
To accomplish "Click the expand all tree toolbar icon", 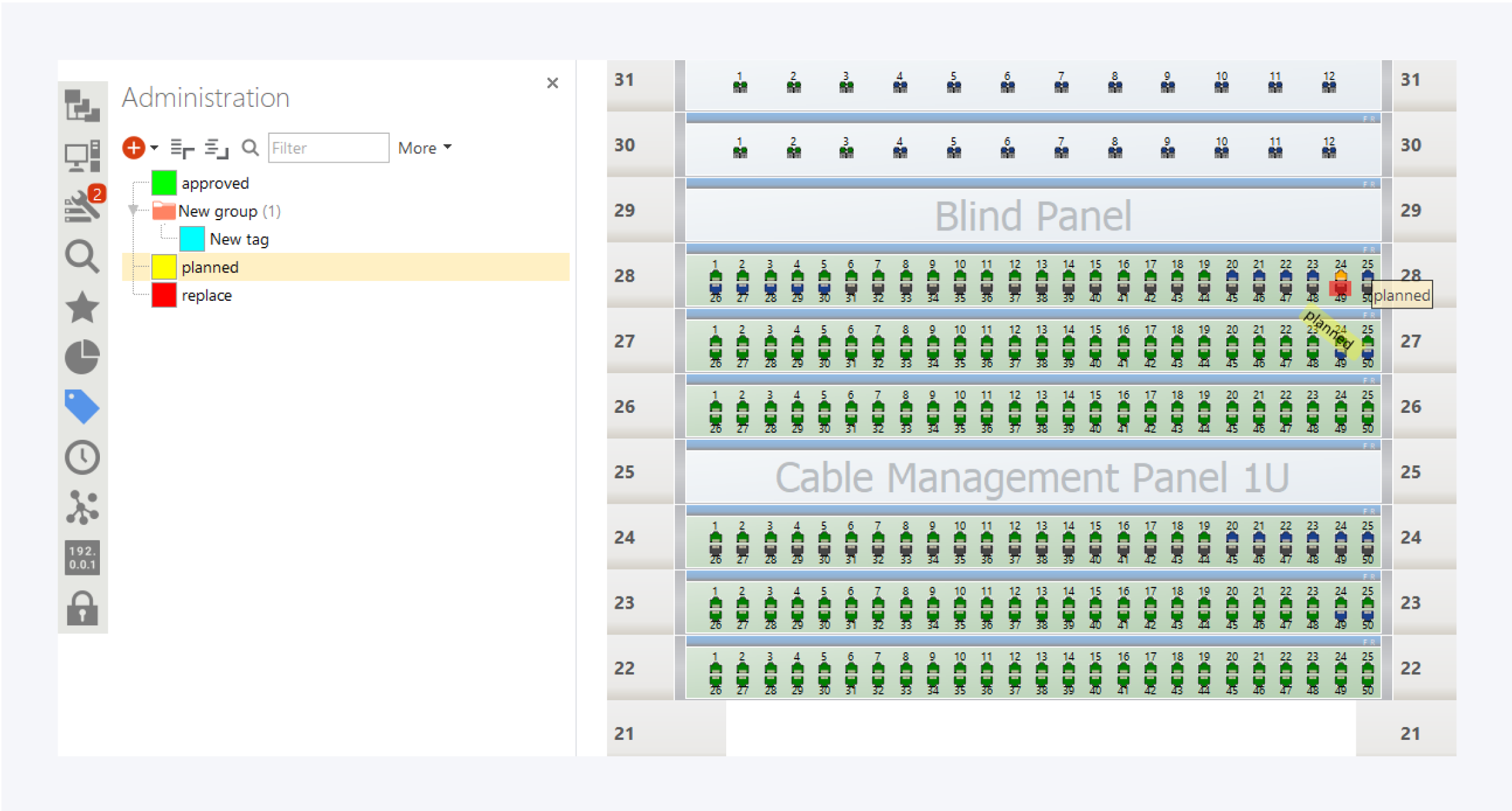I will pyautogui.click(x=183, y=149).
